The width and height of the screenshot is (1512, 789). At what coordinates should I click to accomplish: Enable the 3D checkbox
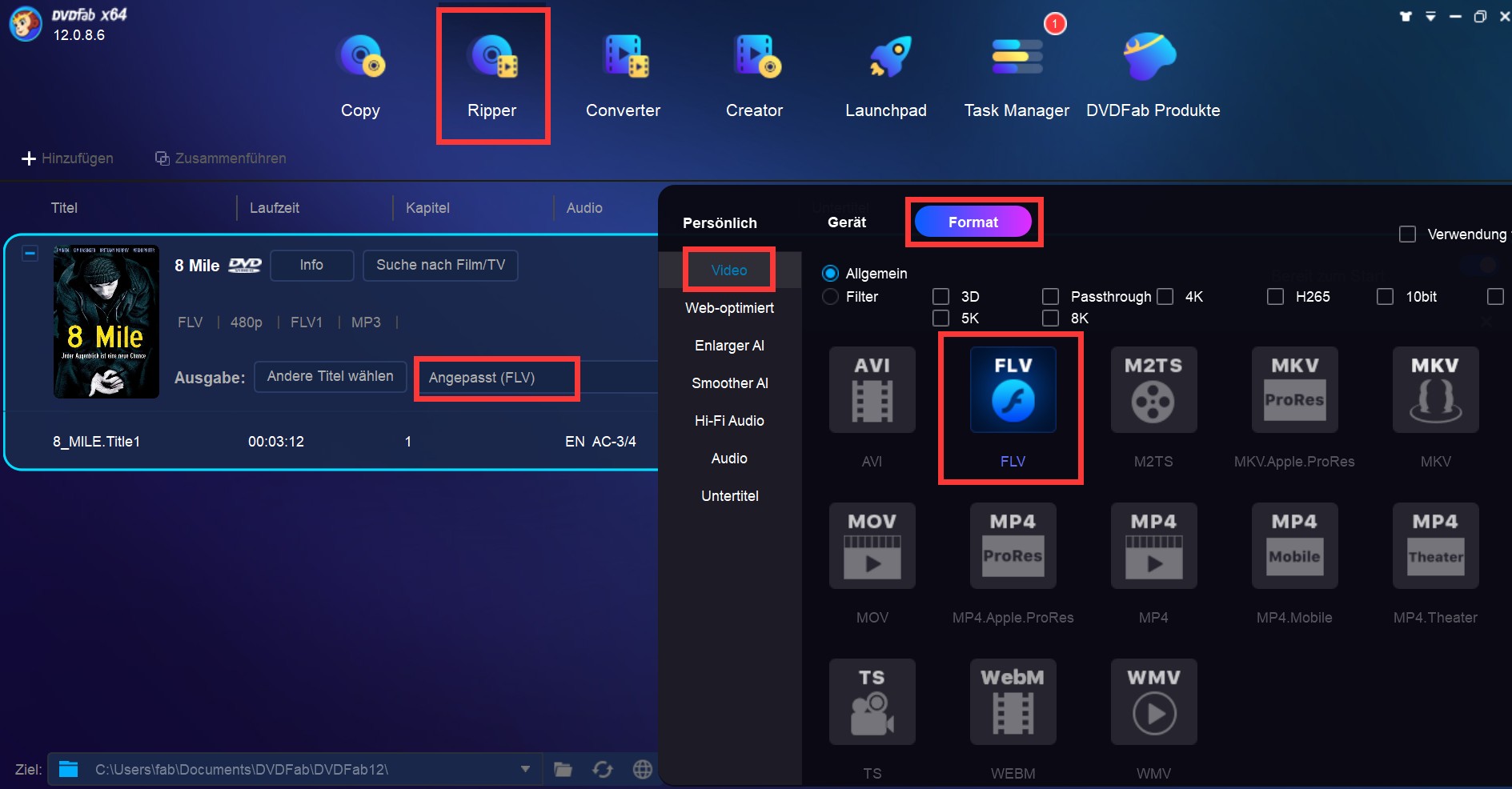coord(941,297)
